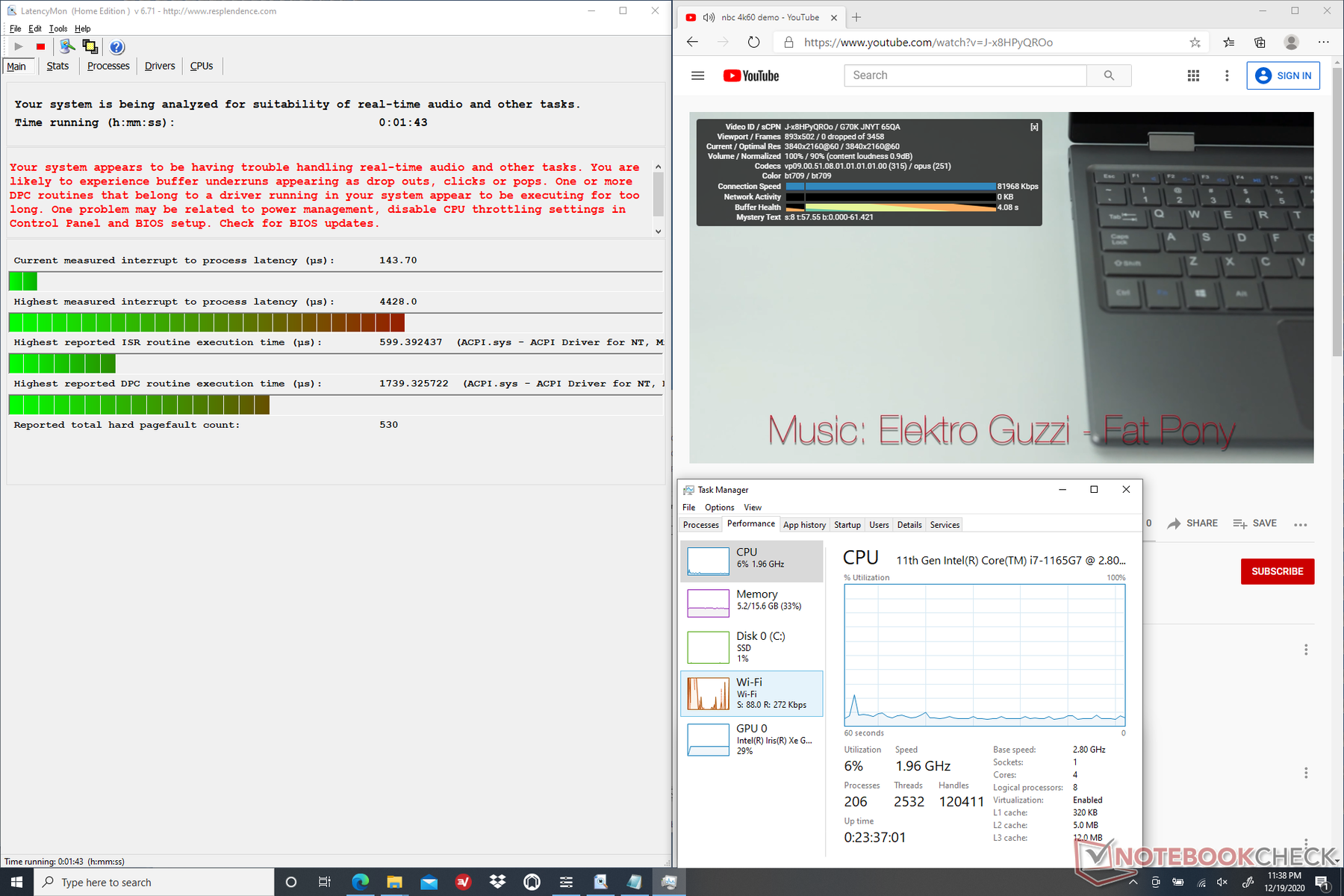Add this page to favorites with the star
This screenshot has width=1344, height=896.
[1195, 43]
